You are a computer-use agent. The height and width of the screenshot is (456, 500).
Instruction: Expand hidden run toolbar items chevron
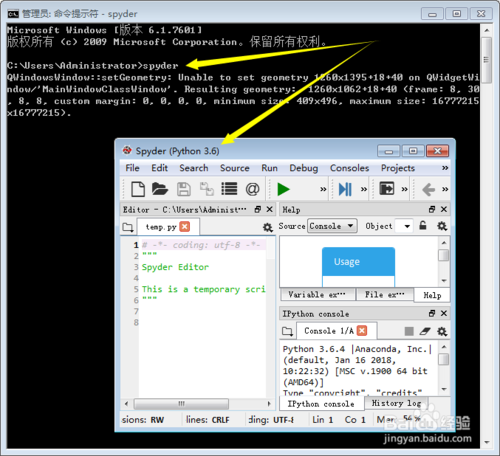[x=323, y=189]
